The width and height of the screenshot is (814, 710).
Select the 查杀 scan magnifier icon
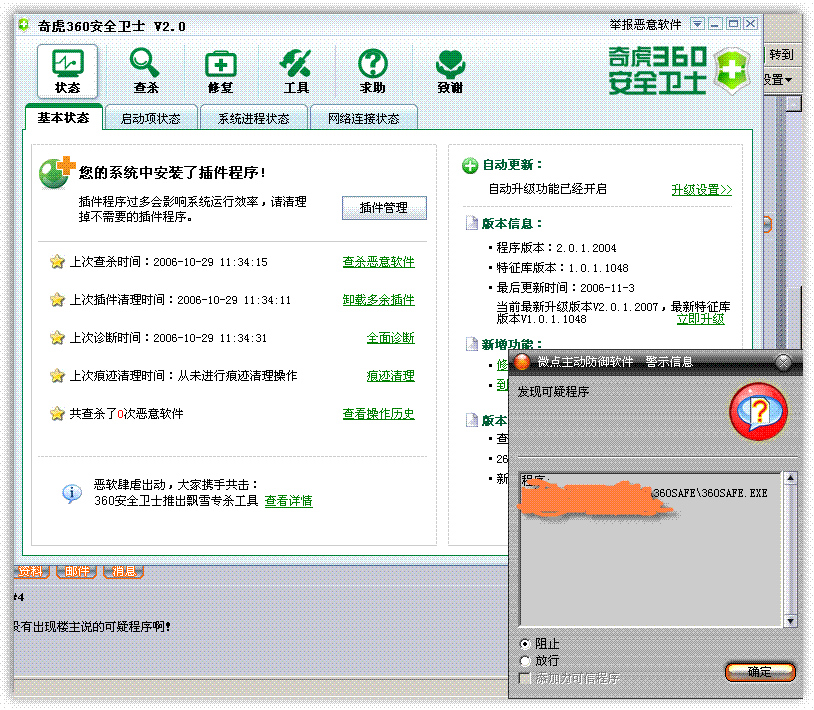pos(145,71)
